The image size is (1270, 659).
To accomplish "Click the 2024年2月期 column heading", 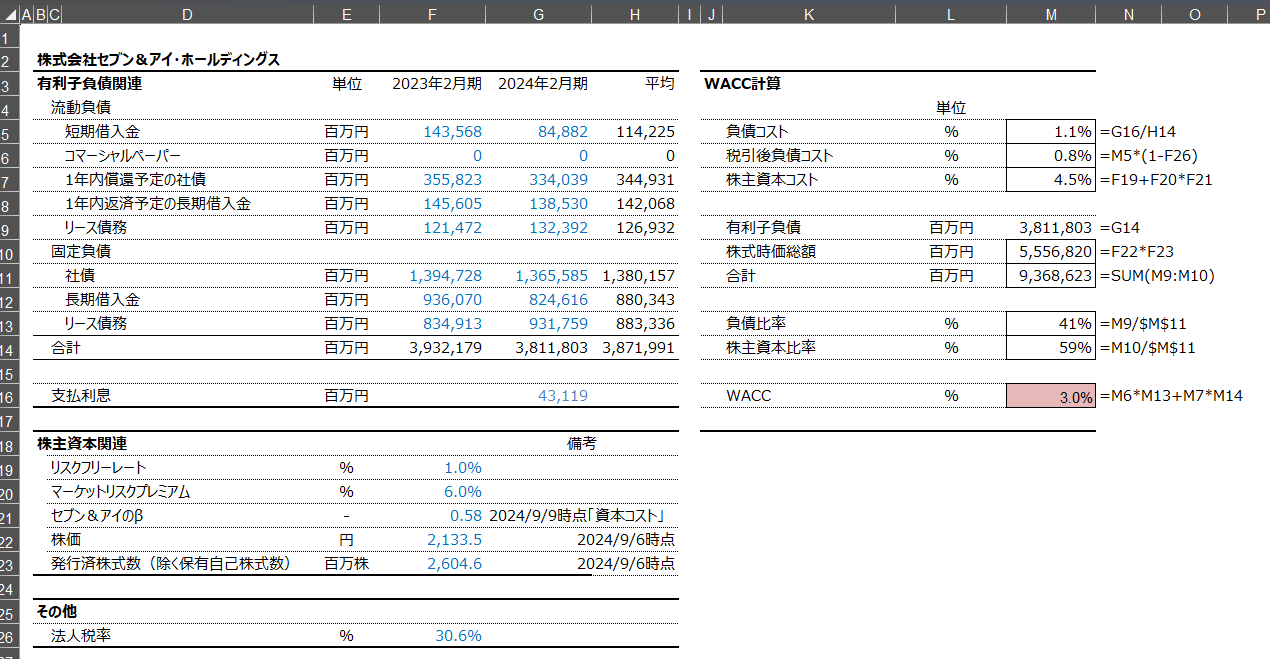I will click(x=543, y=84).
